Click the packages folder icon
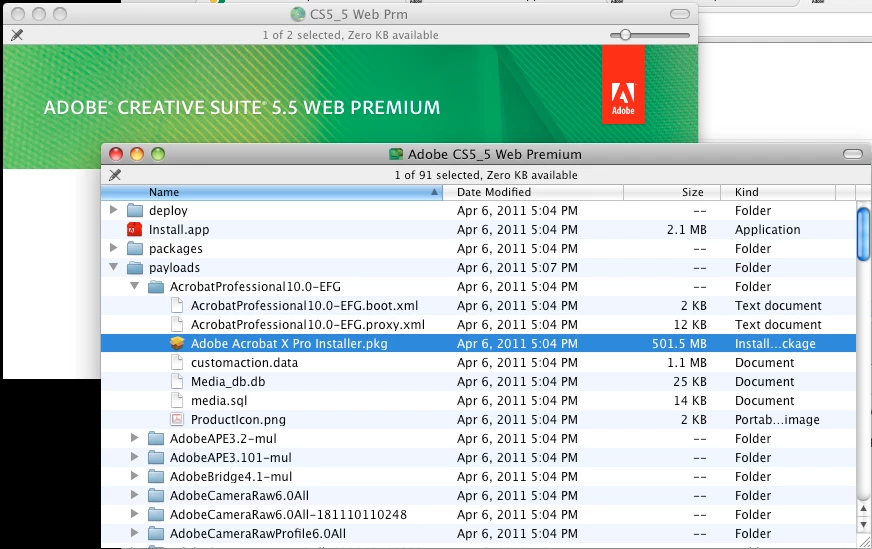This screenshot has width=872, height=549. [135, 248]
